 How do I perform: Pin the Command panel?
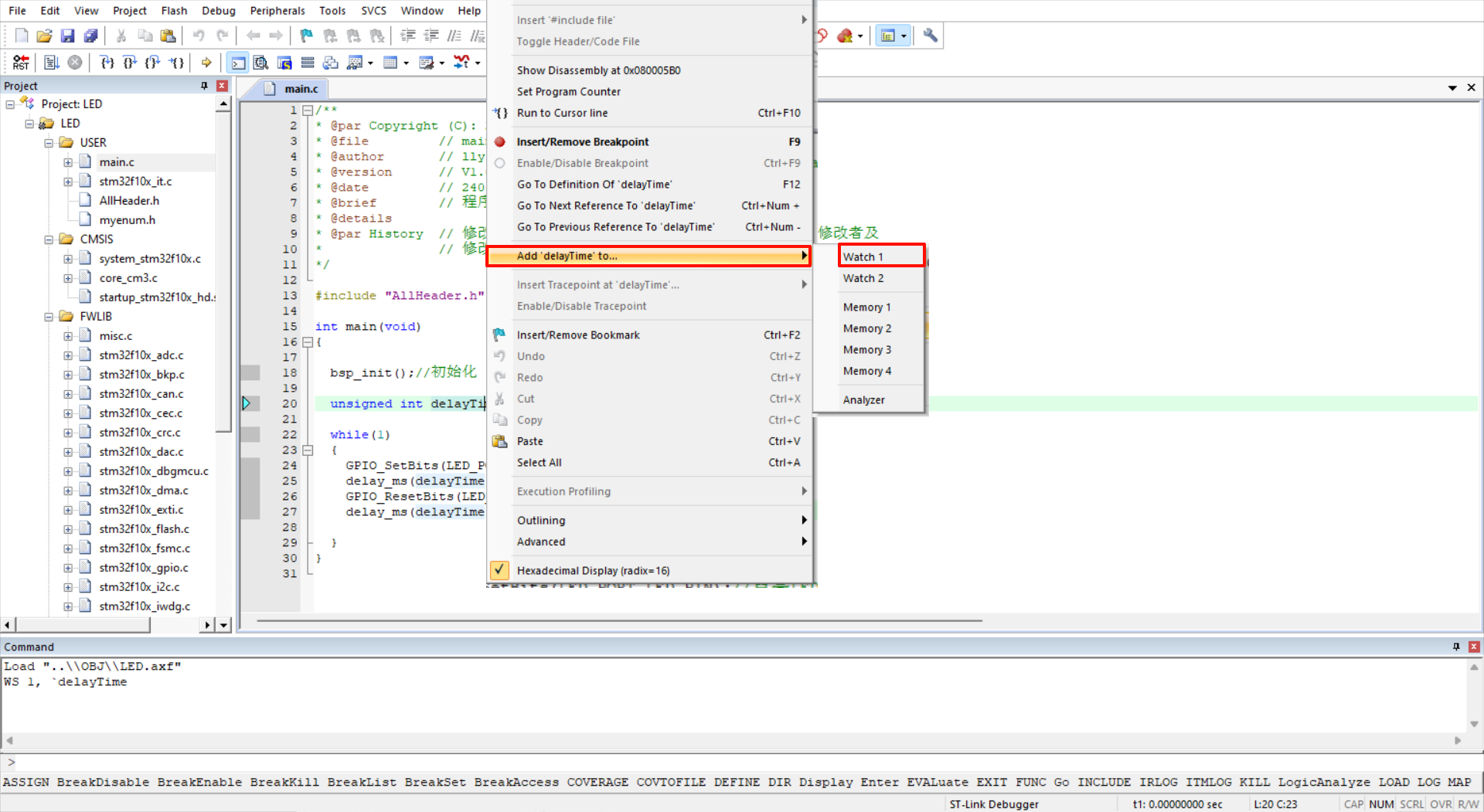coord(1456,647)
